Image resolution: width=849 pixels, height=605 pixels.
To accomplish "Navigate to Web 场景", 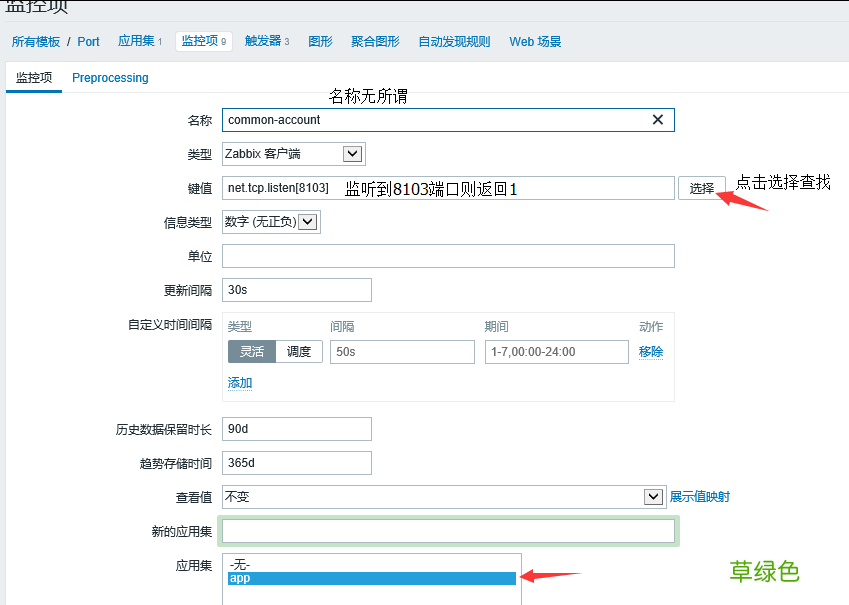I will pyautogui.click(x=534, y=42).
